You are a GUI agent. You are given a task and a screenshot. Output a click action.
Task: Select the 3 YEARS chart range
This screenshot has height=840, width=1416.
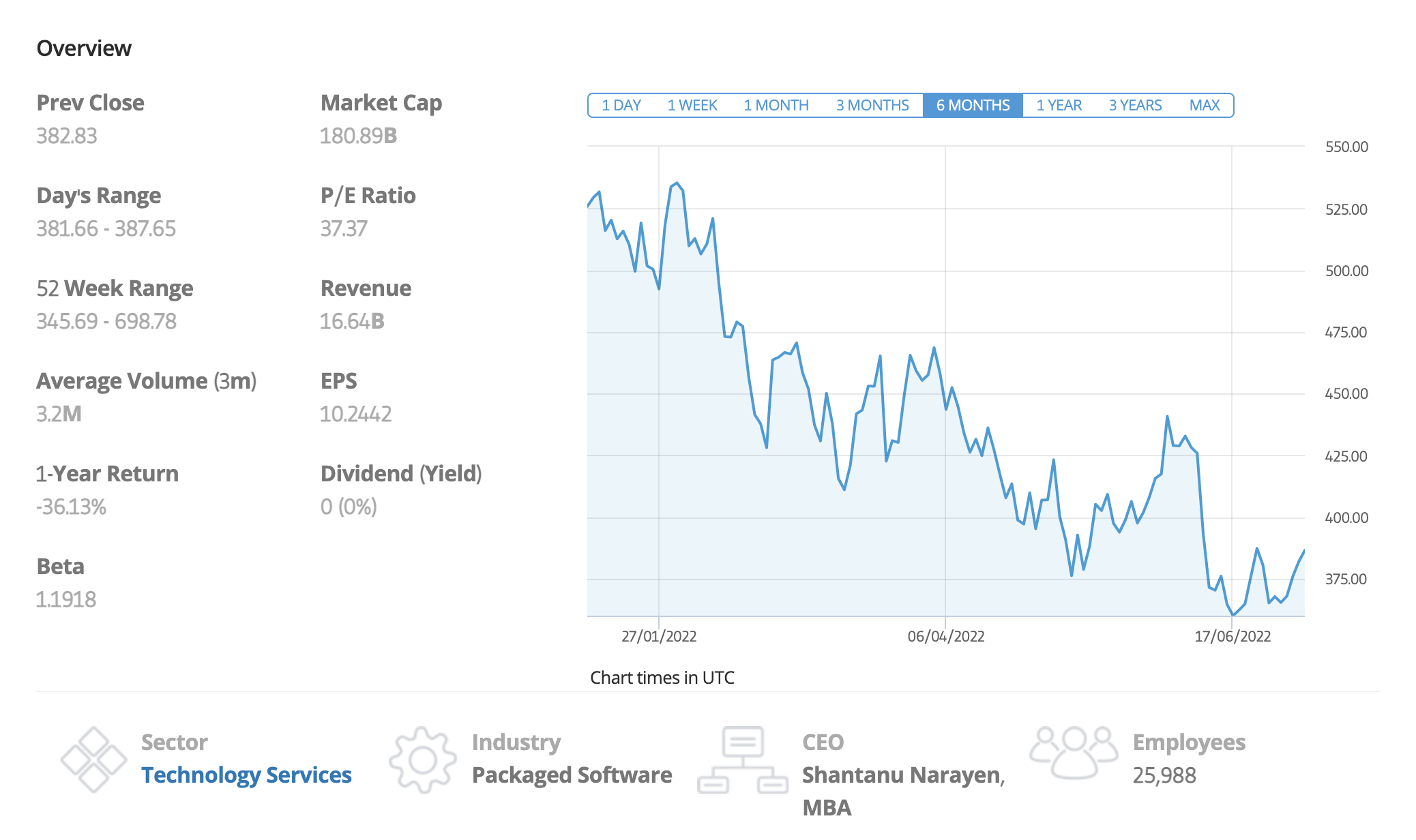pos(1135,106)
